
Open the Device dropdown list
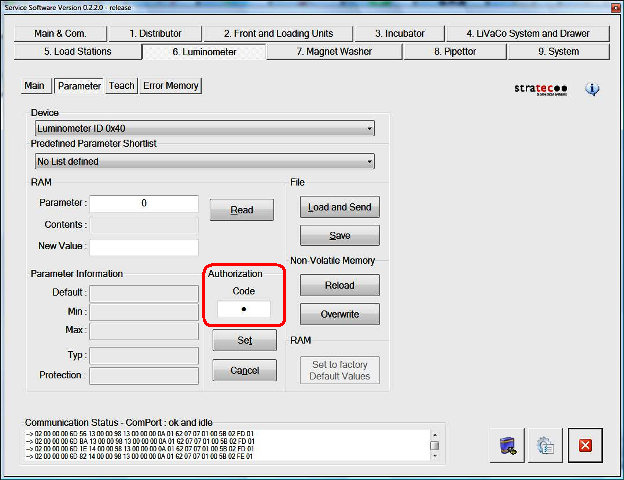tap(369, 128)
